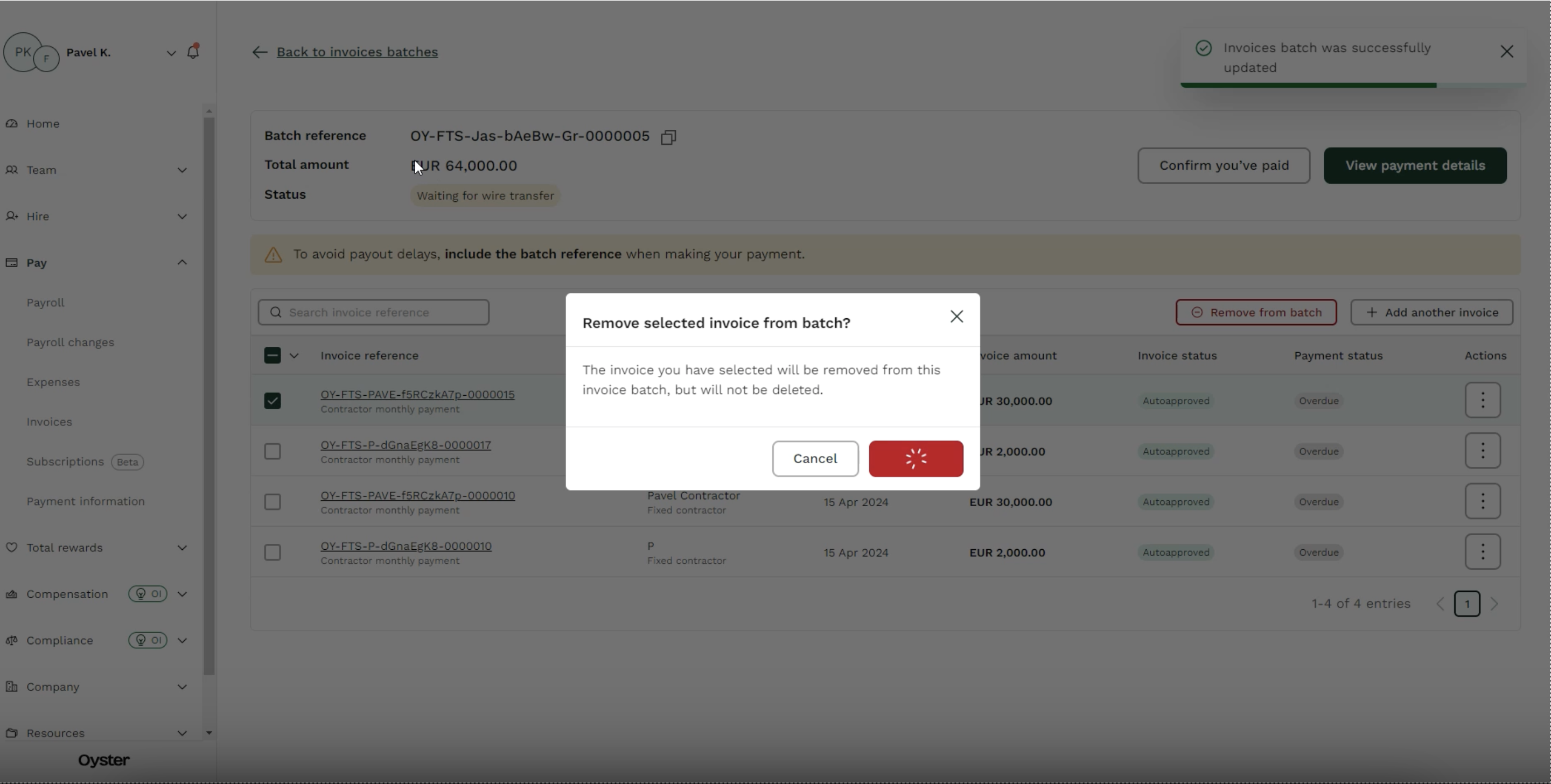Image resolution: width=1551 pixels, height=784 pixels.
Task: Click the Remove from batch minus icon
Action: click(x=1198, y=312)
